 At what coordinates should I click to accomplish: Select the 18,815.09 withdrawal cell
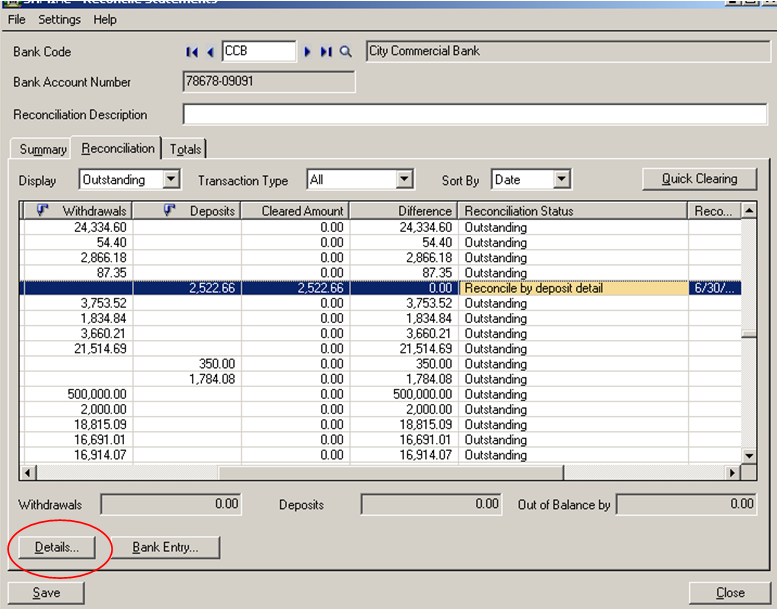[78, 425]
